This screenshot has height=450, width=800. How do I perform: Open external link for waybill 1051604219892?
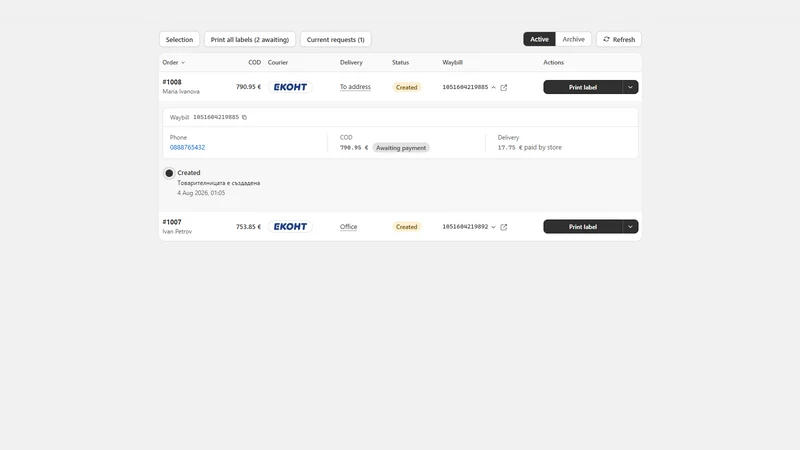point(504,227)
